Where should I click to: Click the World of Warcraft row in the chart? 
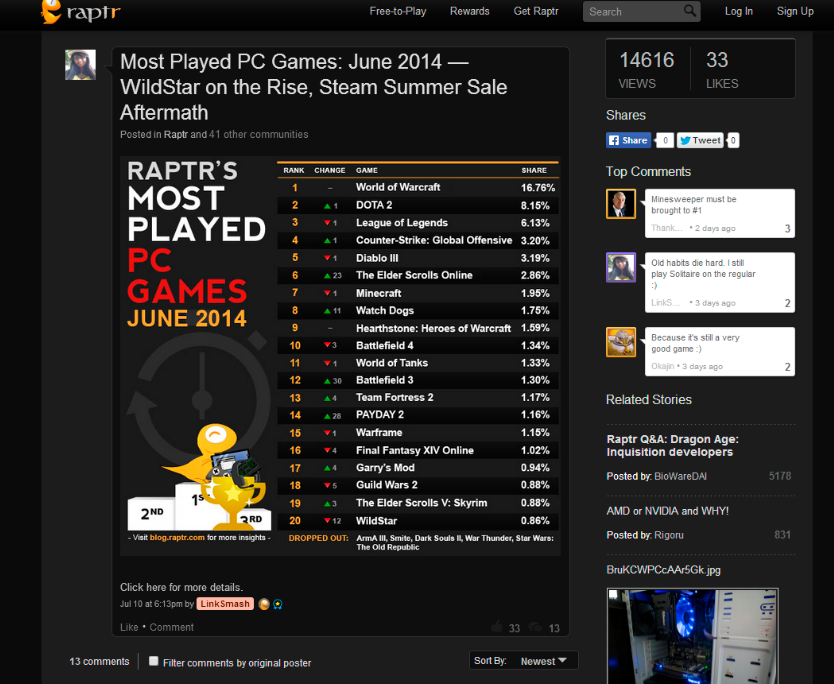click(x=418, y=187)
